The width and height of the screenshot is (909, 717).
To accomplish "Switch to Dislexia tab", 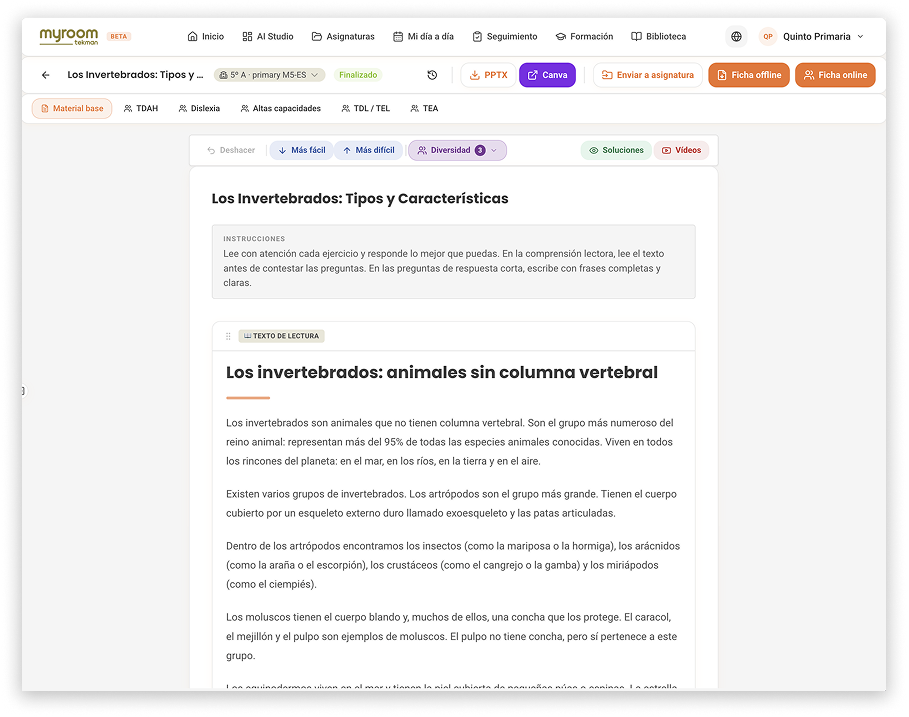I will click(199, 108).
